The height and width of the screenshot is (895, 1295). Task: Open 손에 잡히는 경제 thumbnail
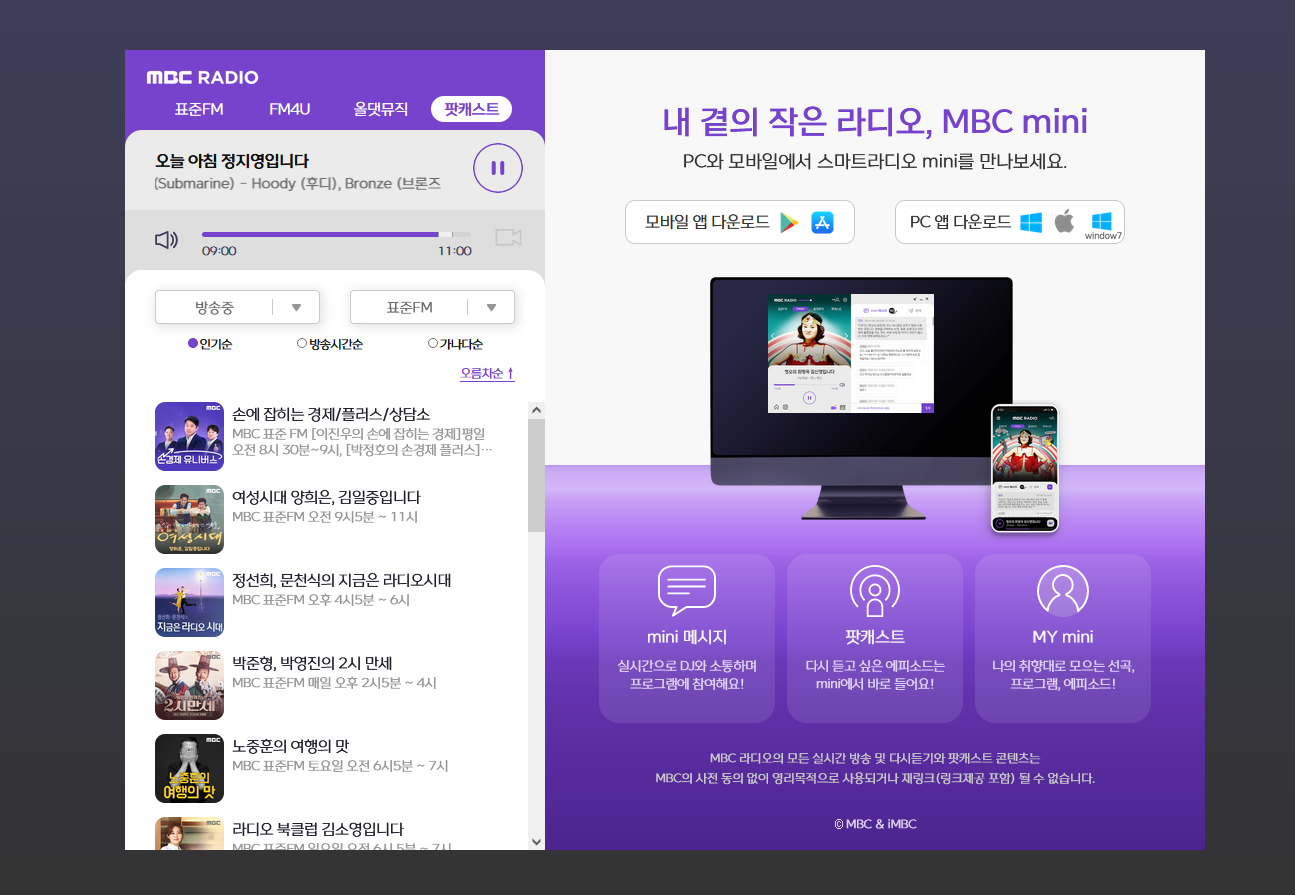[189, 436]
